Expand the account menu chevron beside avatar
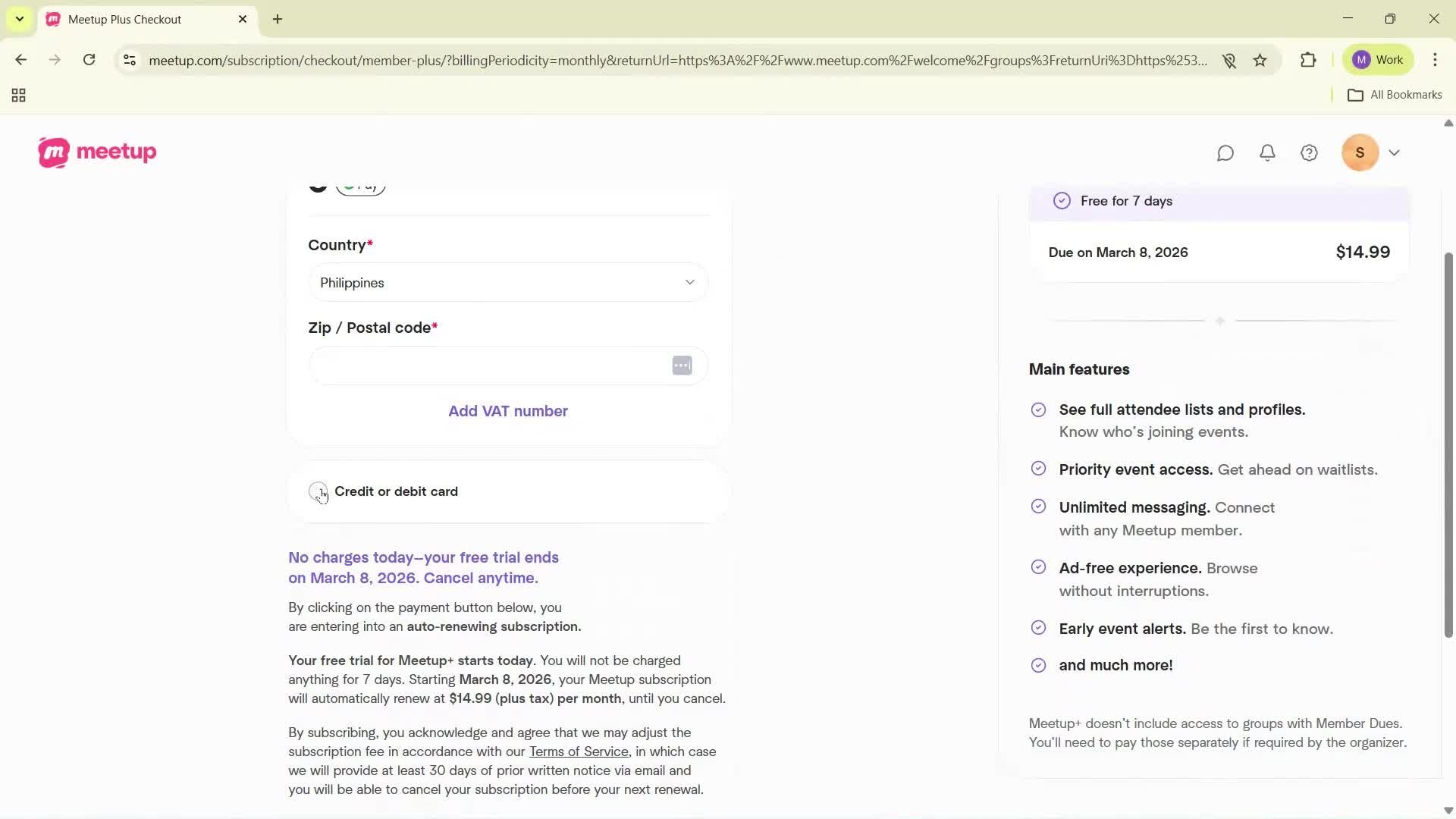The width and height of the screenshot is (1456, 819). tap(1395, 152)
